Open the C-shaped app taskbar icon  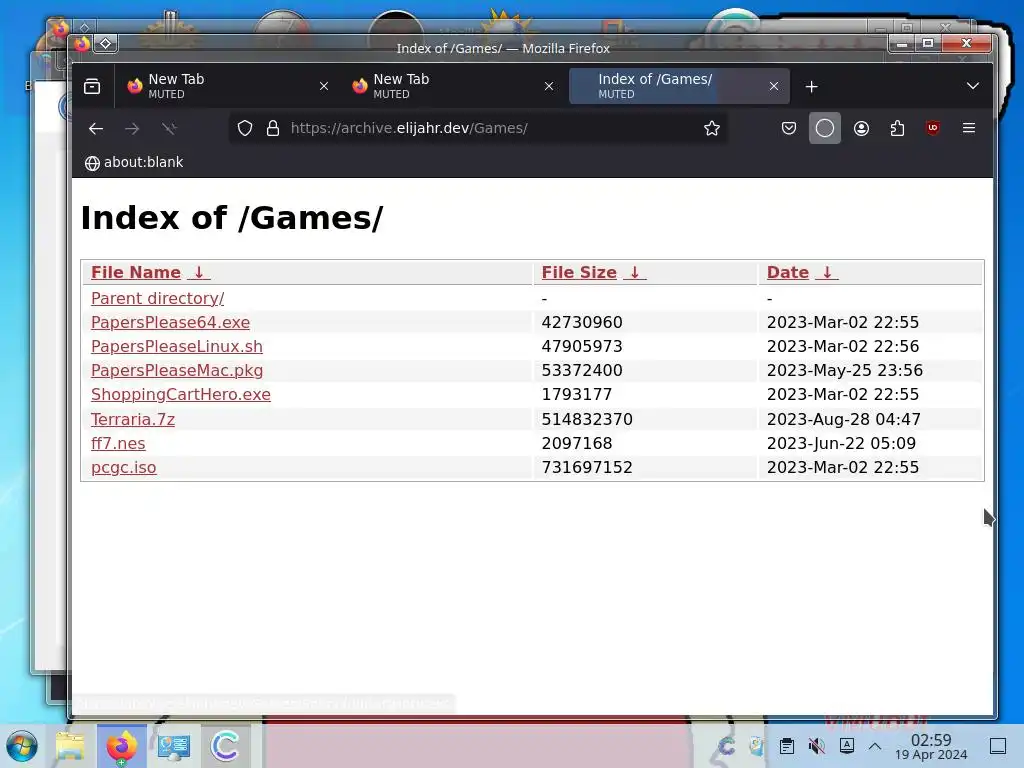tap(225, 746)
